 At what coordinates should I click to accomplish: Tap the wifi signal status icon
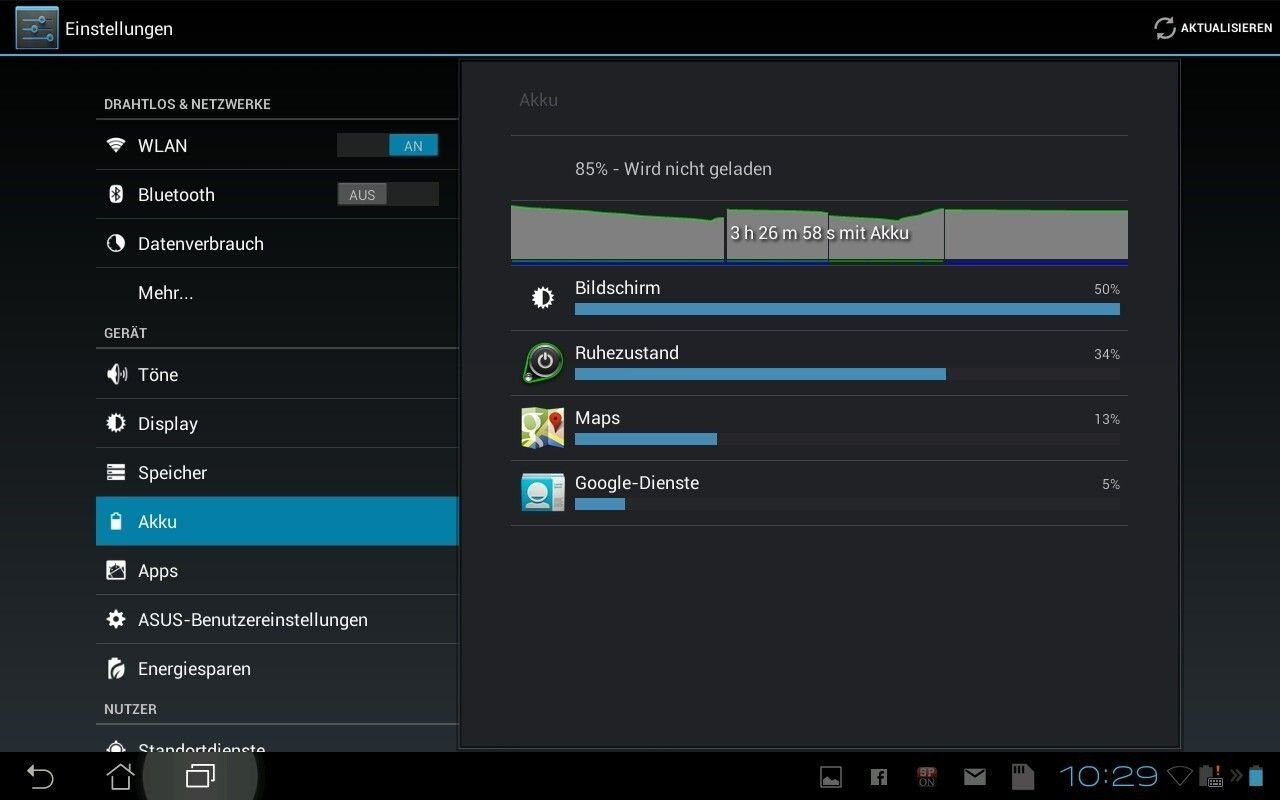(1180, 776)
